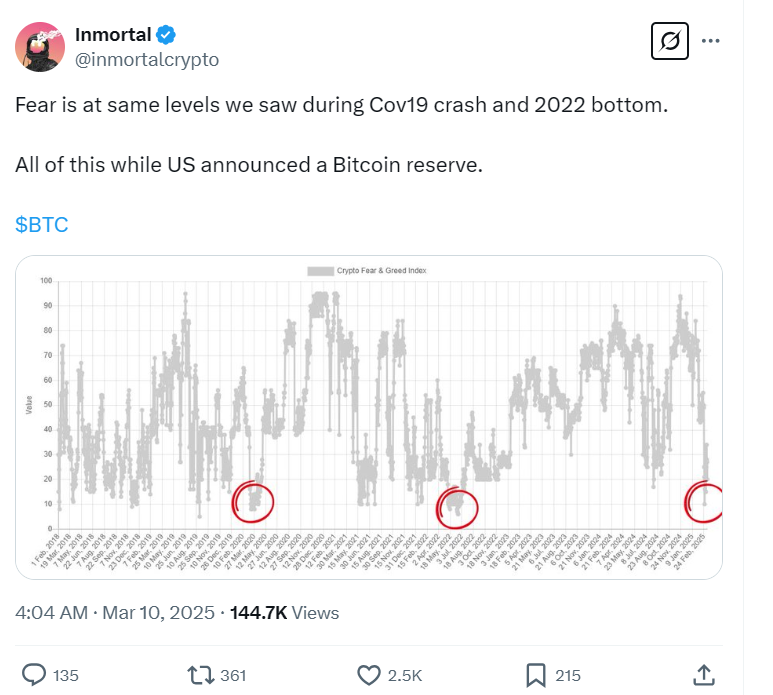773x695 pixels.
Task: Click the 361 reposts count
Action: (232, 675)
